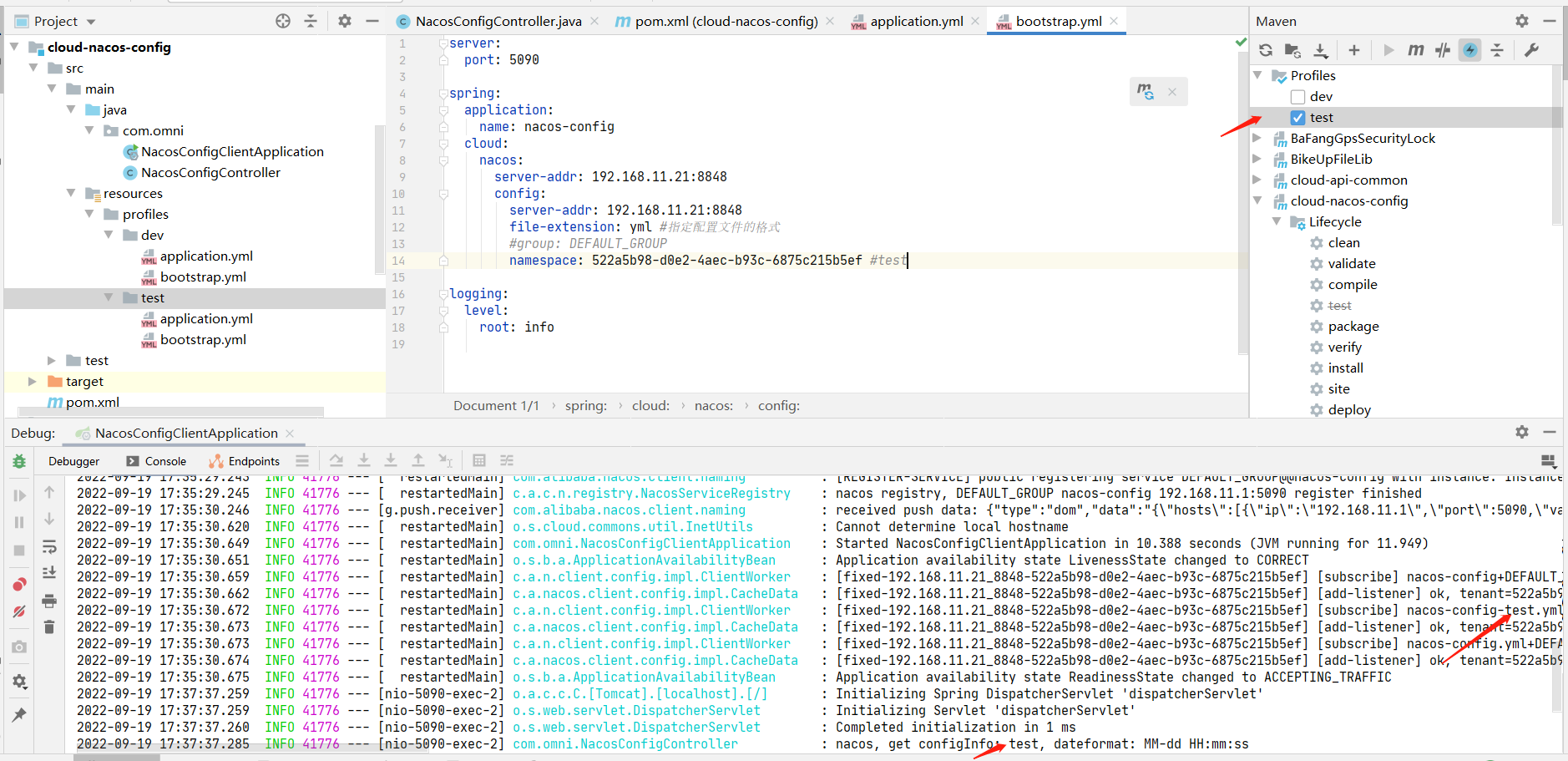
Task: Open the Console tab
Action: pos(156,461)
